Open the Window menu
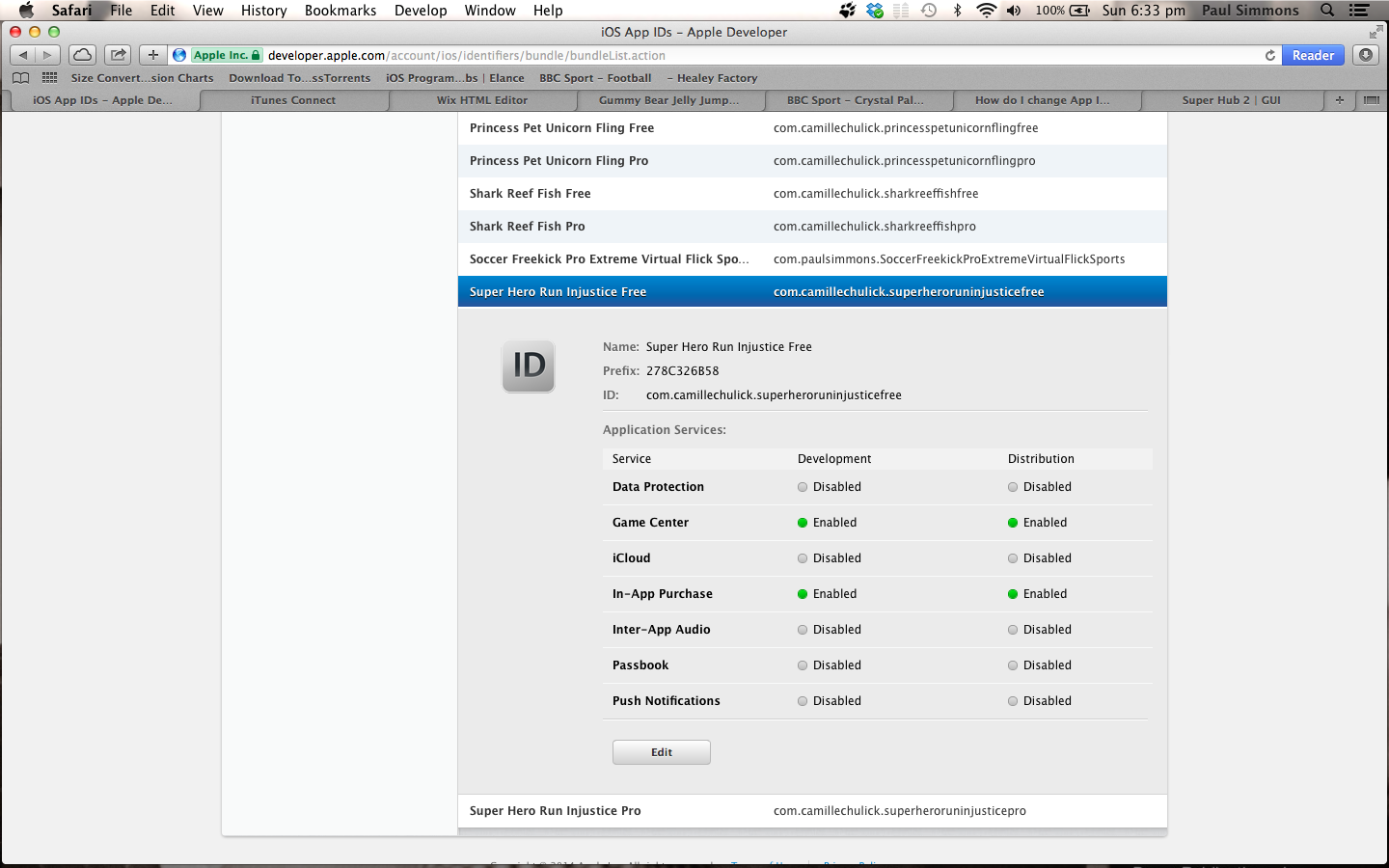 [x=490, y=11]
